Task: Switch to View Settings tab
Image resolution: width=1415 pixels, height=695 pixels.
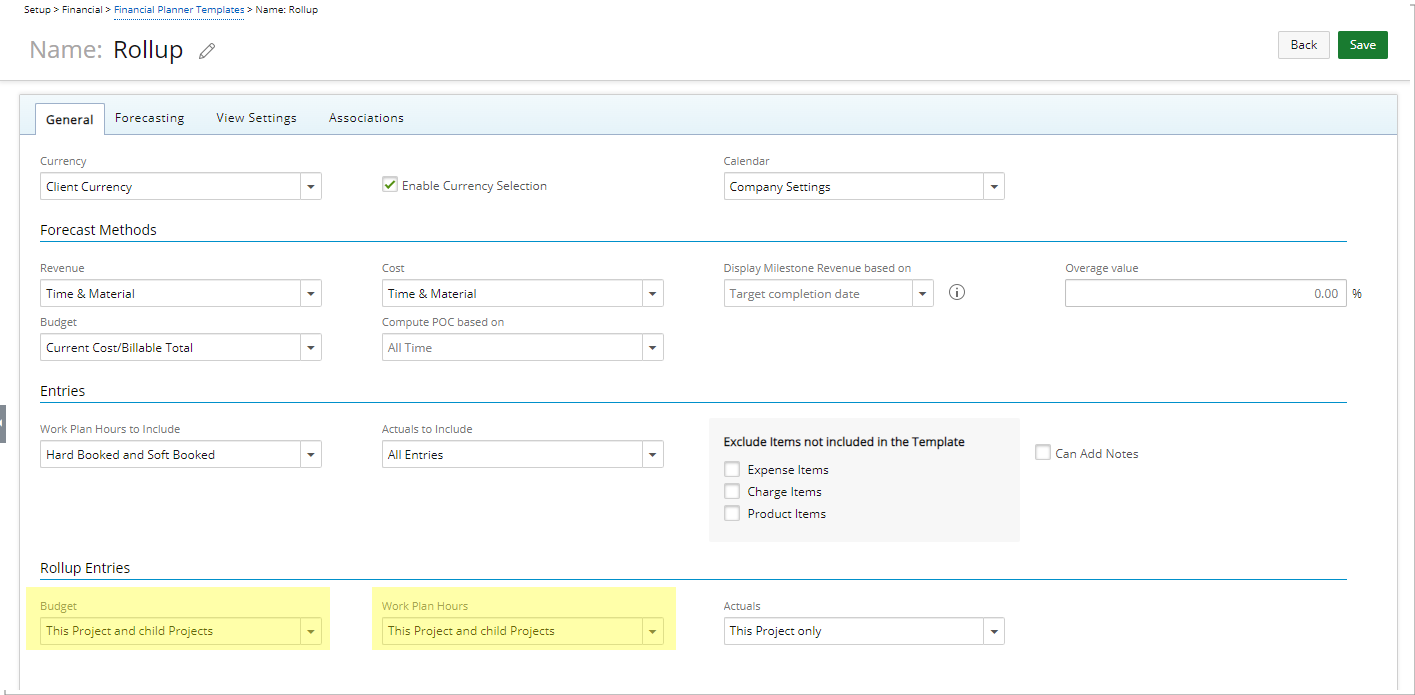Action: (256, 118)
